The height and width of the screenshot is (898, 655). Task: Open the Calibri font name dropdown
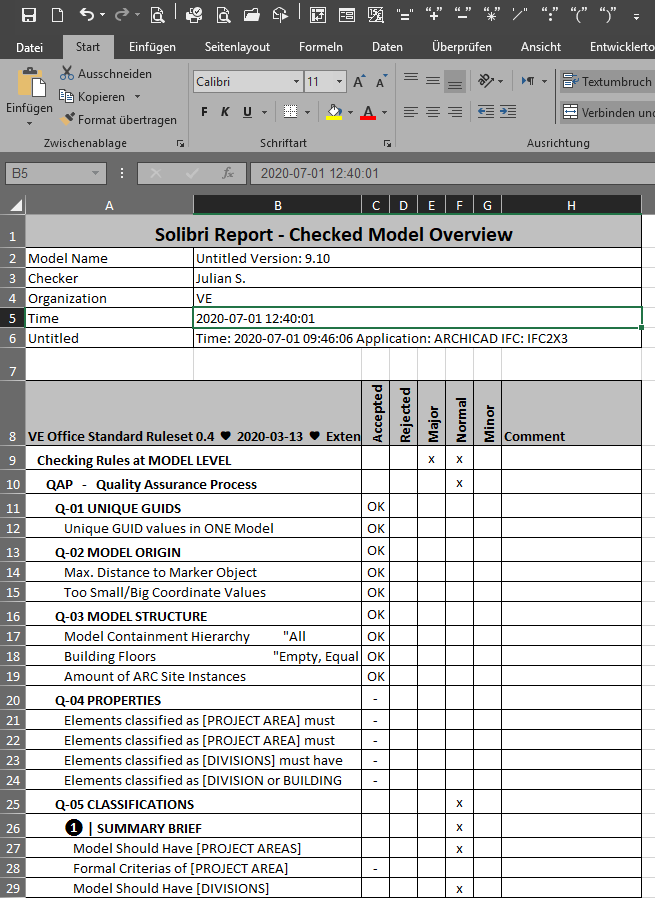click(x=296, y=82)
